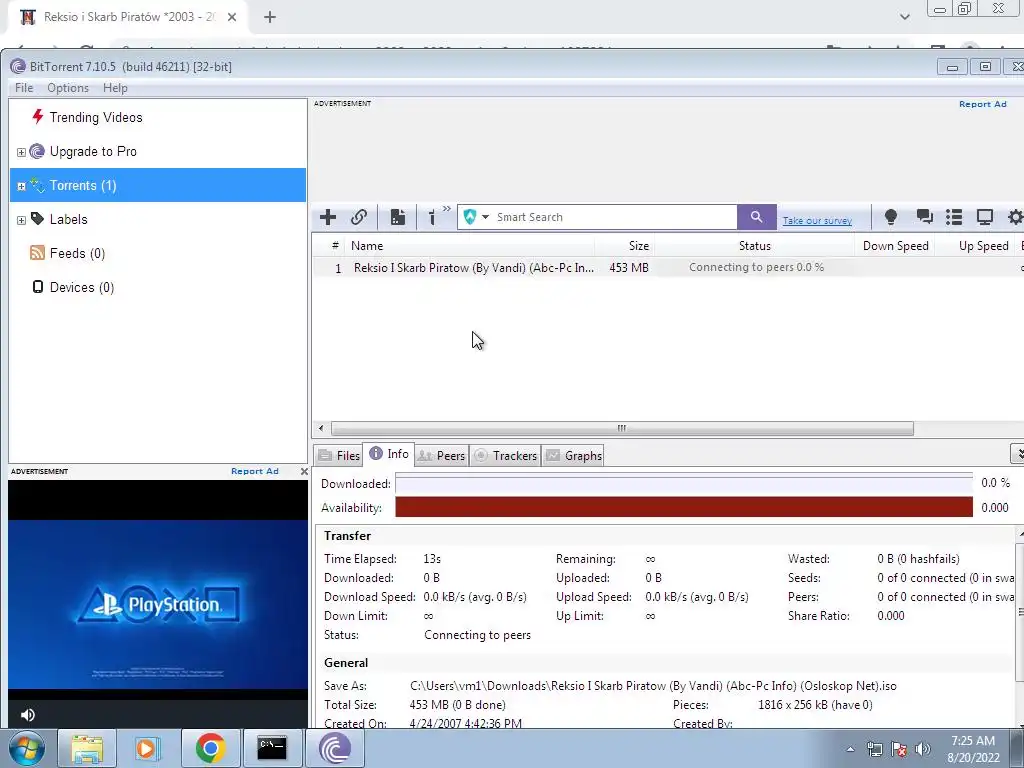This screenshot has width=1024, height=768.
Task: Click the Save As file path text
Action: (x=653, y=686)
